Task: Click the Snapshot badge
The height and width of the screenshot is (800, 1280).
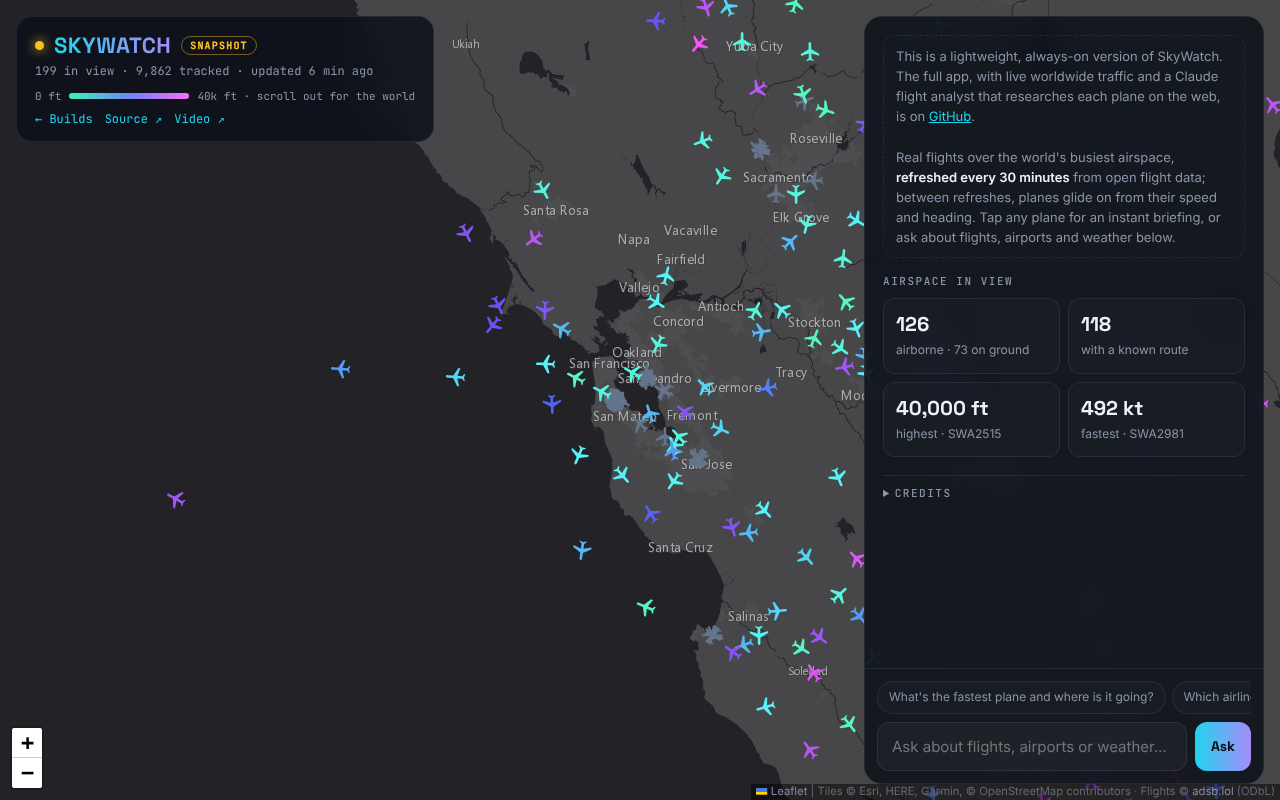Action: (x=219, y=46)
